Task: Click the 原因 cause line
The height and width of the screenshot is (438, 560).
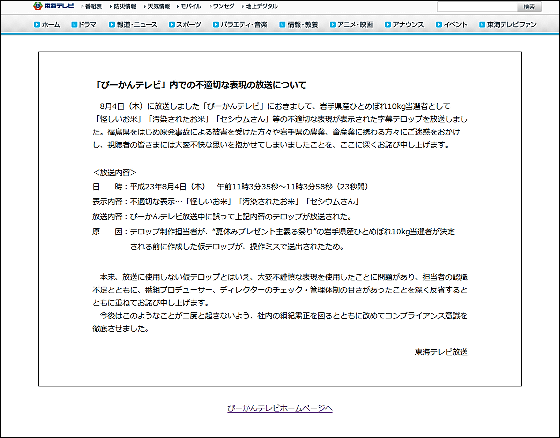Action: click(x=273, y=239)
